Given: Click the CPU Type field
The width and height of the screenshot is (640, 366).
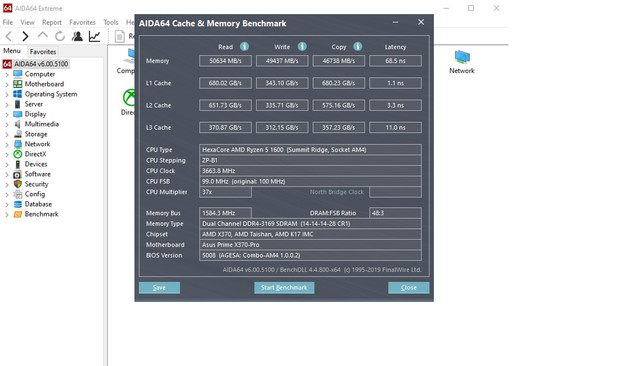Looking at the screenshot, I should click(310, 150).
